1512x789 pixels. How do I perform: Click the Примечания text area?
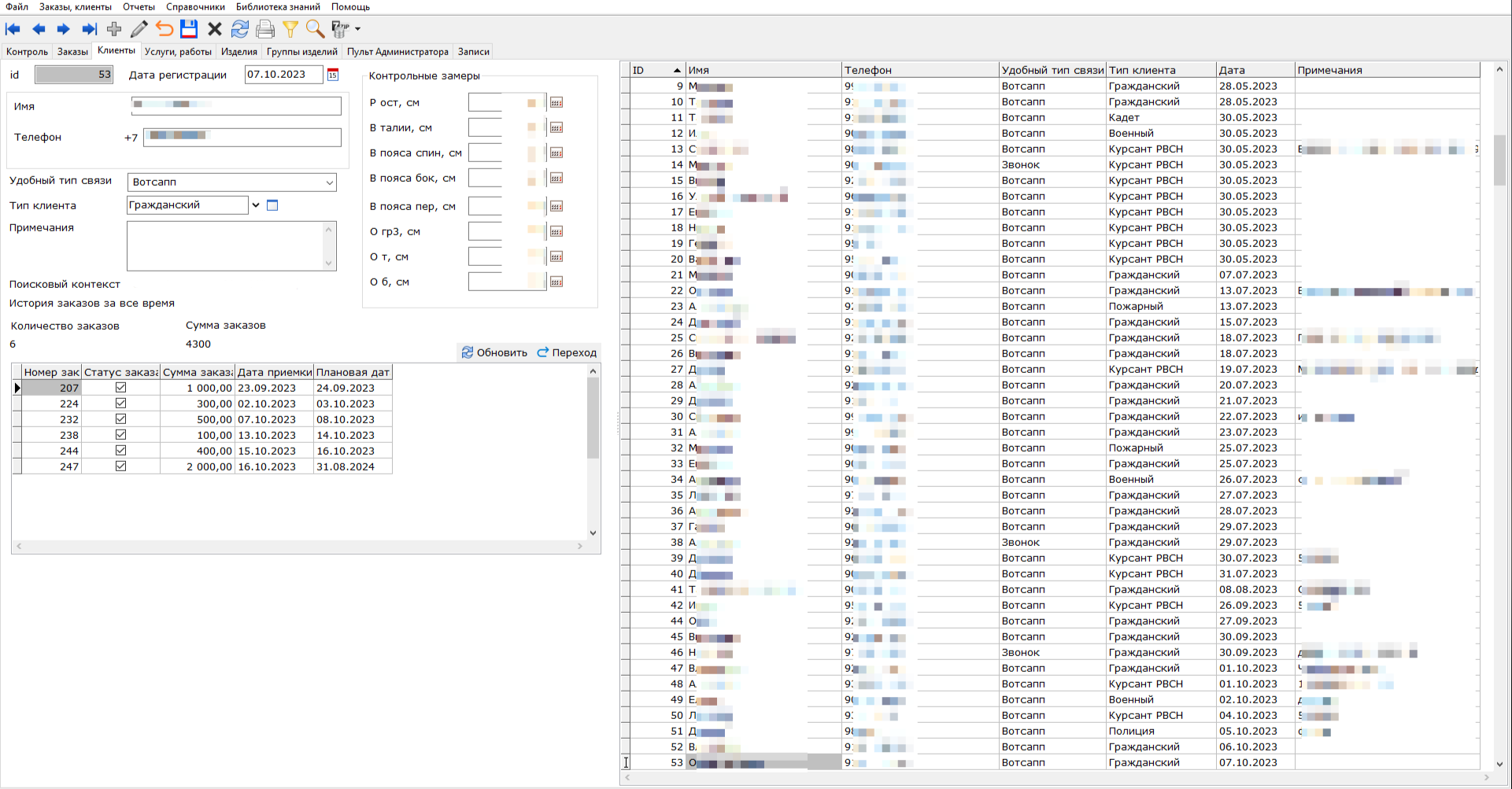click(x=226, y=245)
